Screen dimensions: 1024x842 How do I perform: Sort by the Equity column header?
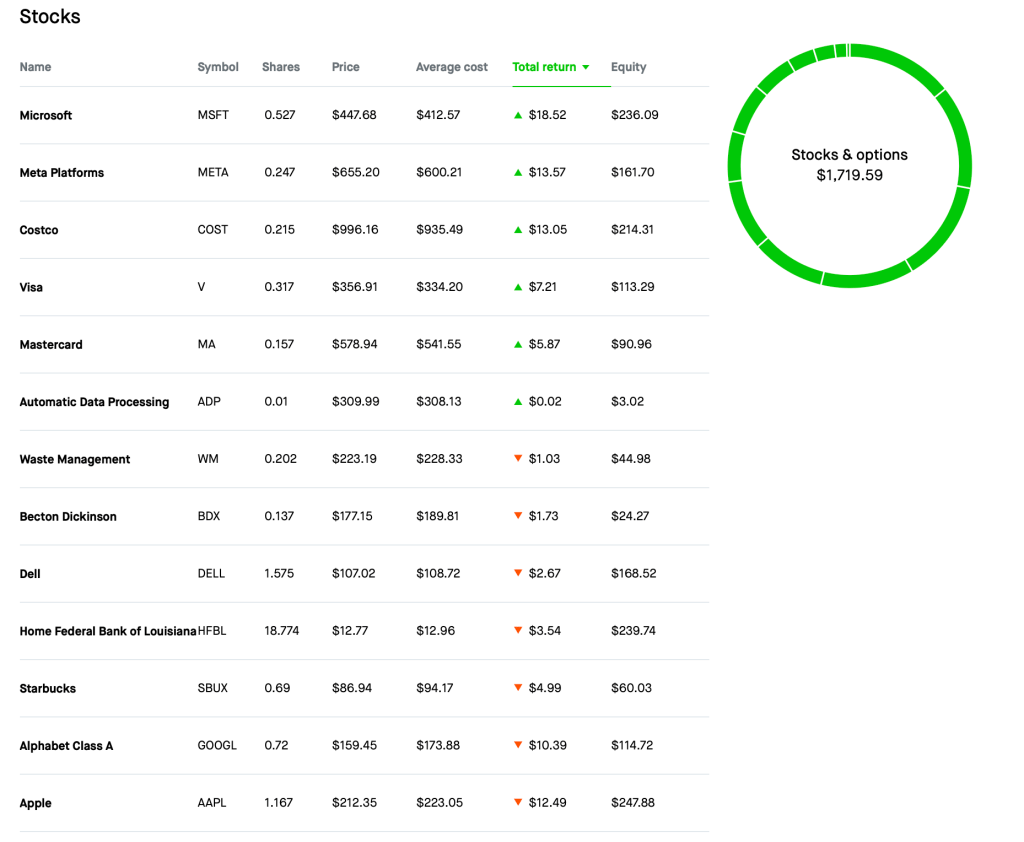pos(628,67)
